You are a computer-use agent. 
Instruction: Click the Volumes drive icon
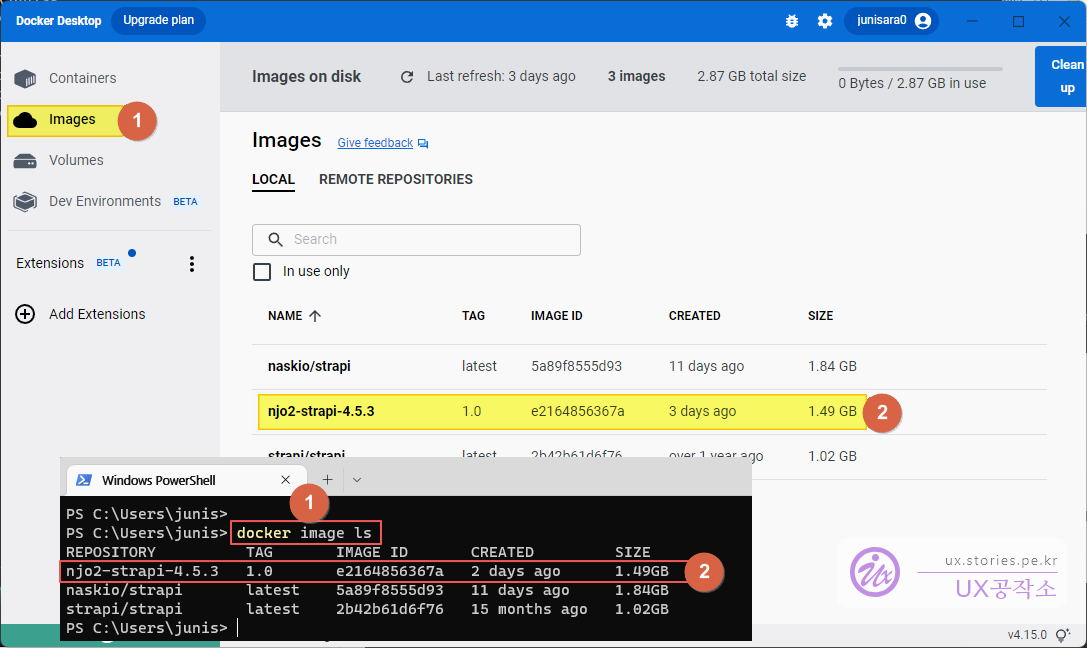pos(25,161)
